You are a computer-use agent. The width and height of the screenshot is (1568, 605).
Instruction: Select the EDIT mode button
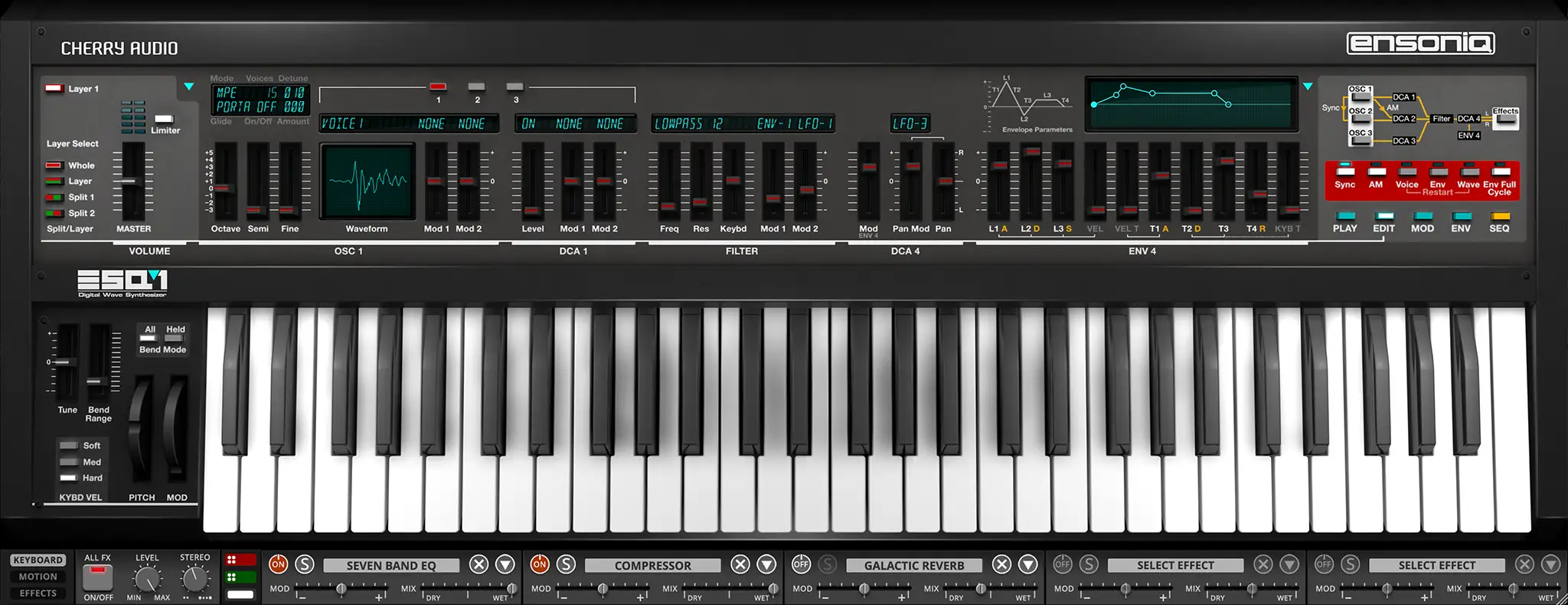1383,217
